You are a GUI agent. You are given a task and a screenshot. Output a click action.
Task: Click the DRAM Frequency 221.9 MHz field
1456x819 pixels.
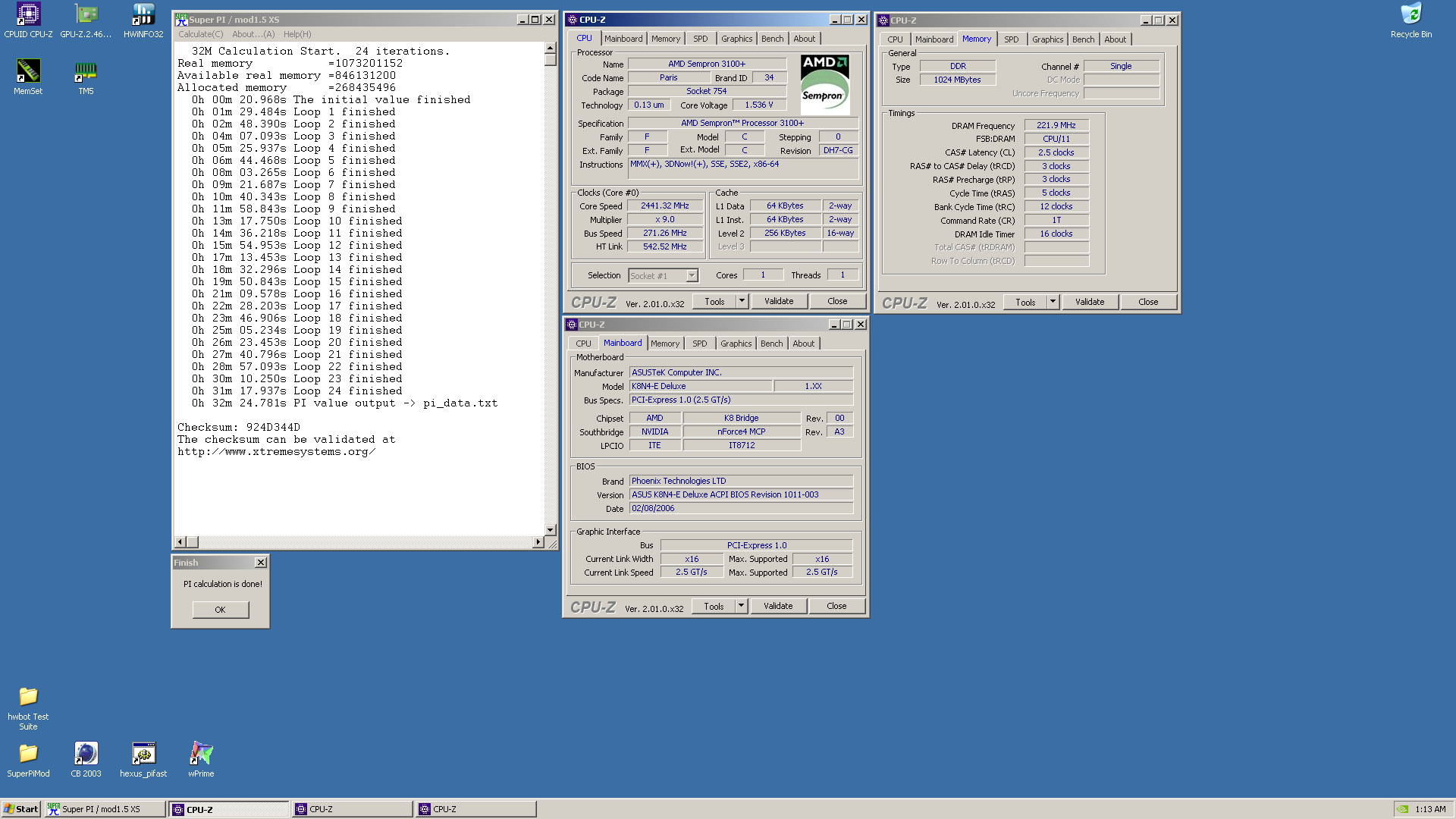pos(1056,126)
